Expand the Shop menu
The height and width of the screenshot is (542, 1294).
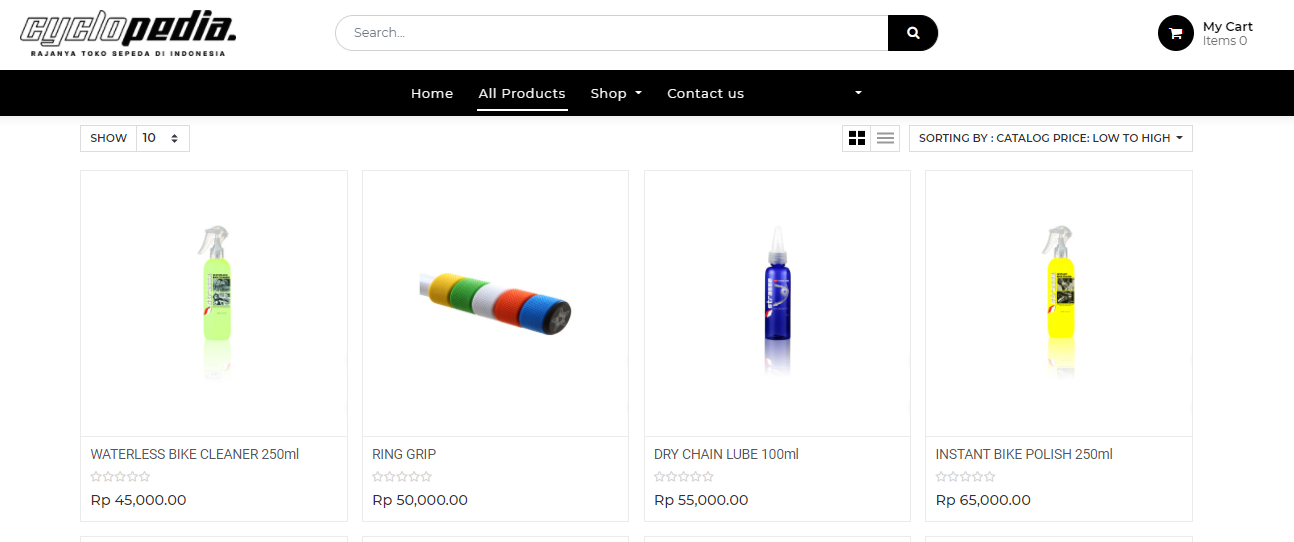(x=615, y=93)
